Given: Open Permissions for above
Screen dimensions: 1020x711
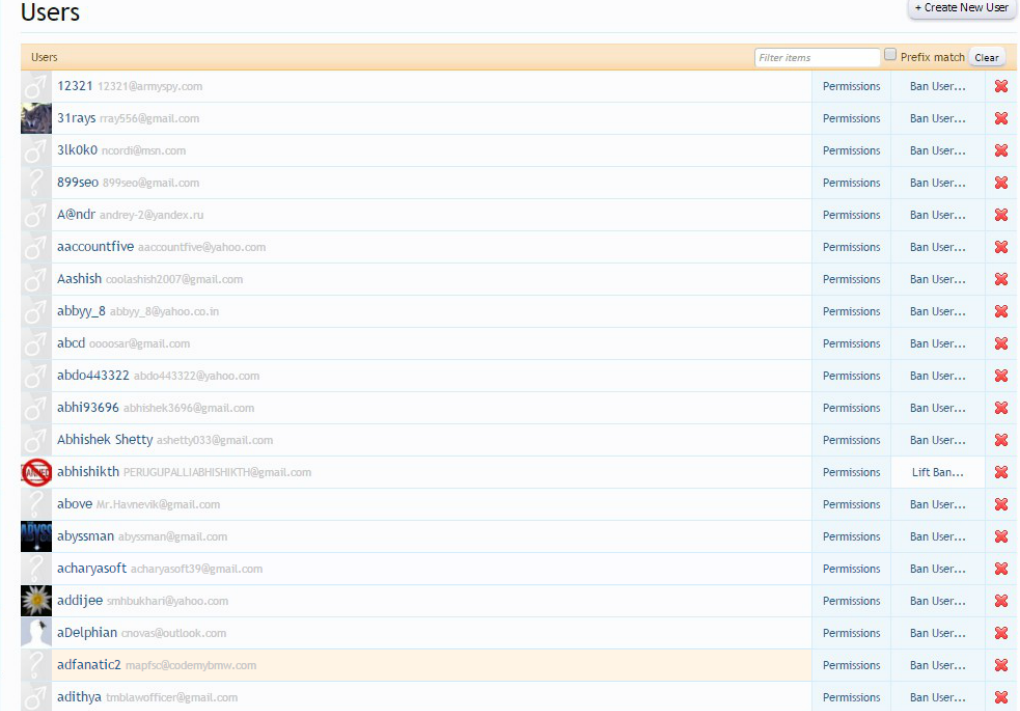Looking at the screenshot, I should [852, 505].
